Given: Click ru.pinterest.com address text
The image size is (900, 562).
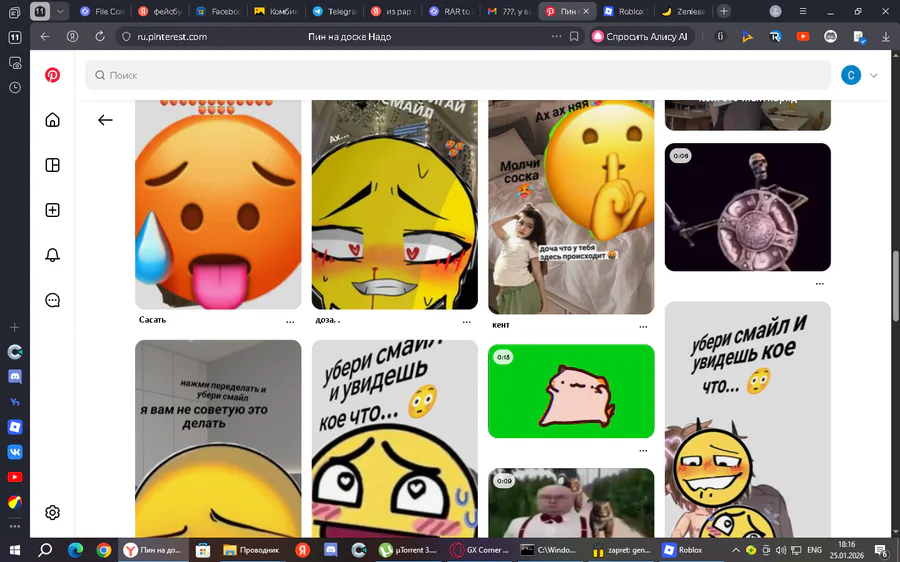Looking at the screenshot, I should coord(172,37).
